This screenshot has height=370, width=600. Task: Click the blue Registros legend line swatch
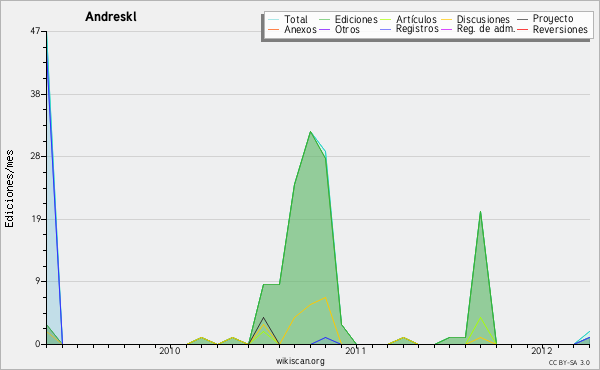[x=386, y=29]
